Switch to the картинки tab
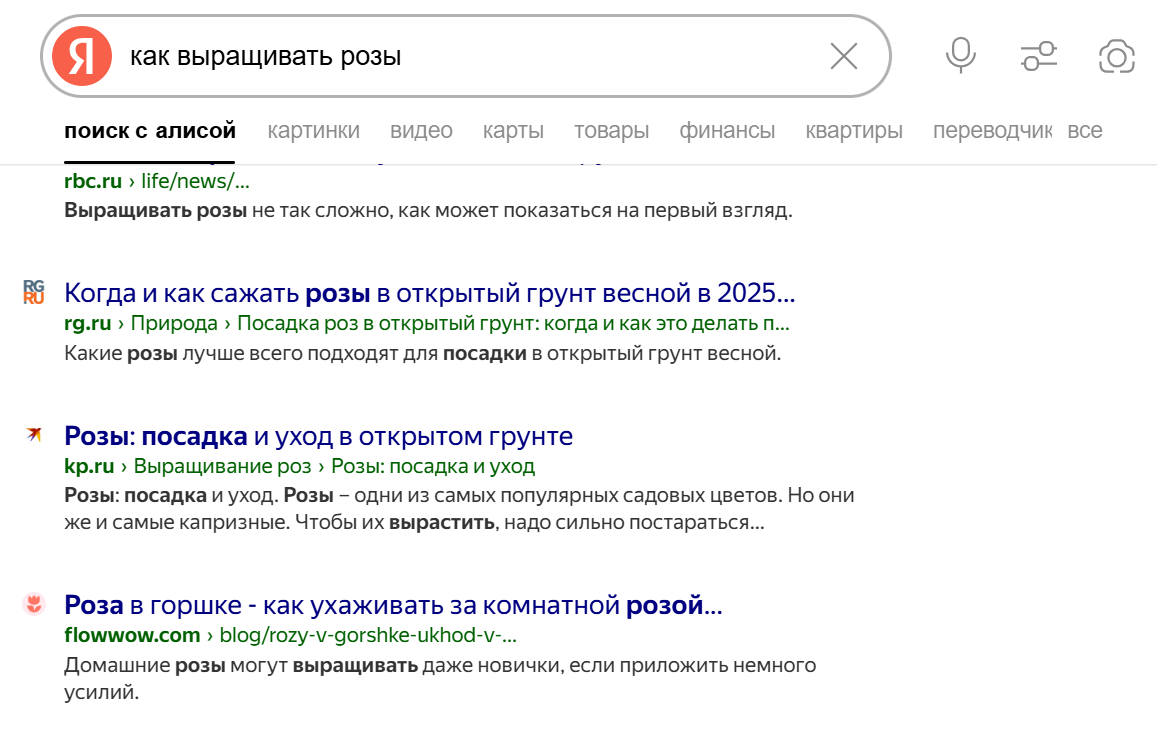The image size is (1157, 743). coord(313,131)
